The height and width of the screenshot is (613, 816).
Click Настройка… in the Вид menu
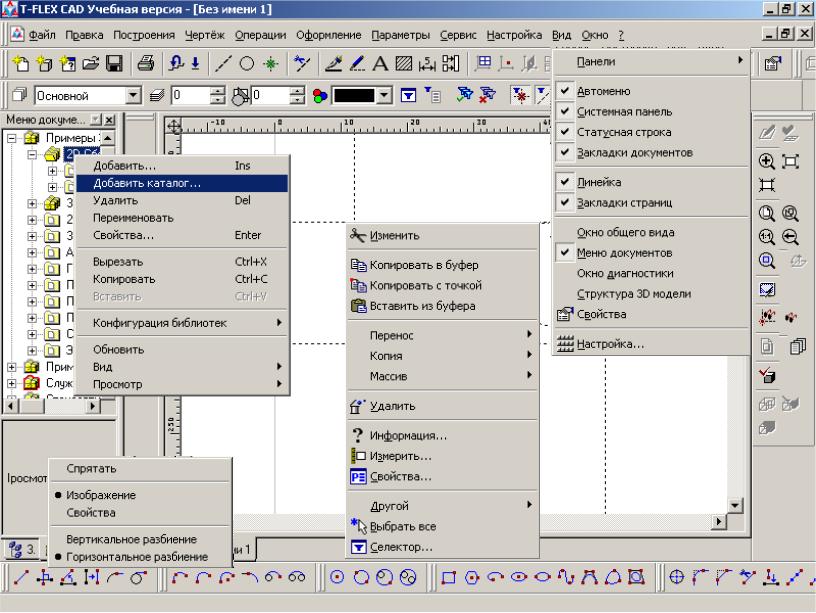pyautogui.click(x=652, y=344)
